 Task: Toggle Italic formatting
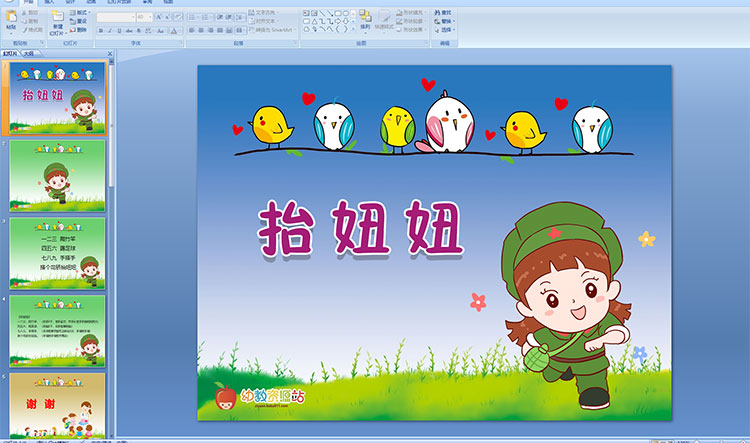tap(110, 31)
